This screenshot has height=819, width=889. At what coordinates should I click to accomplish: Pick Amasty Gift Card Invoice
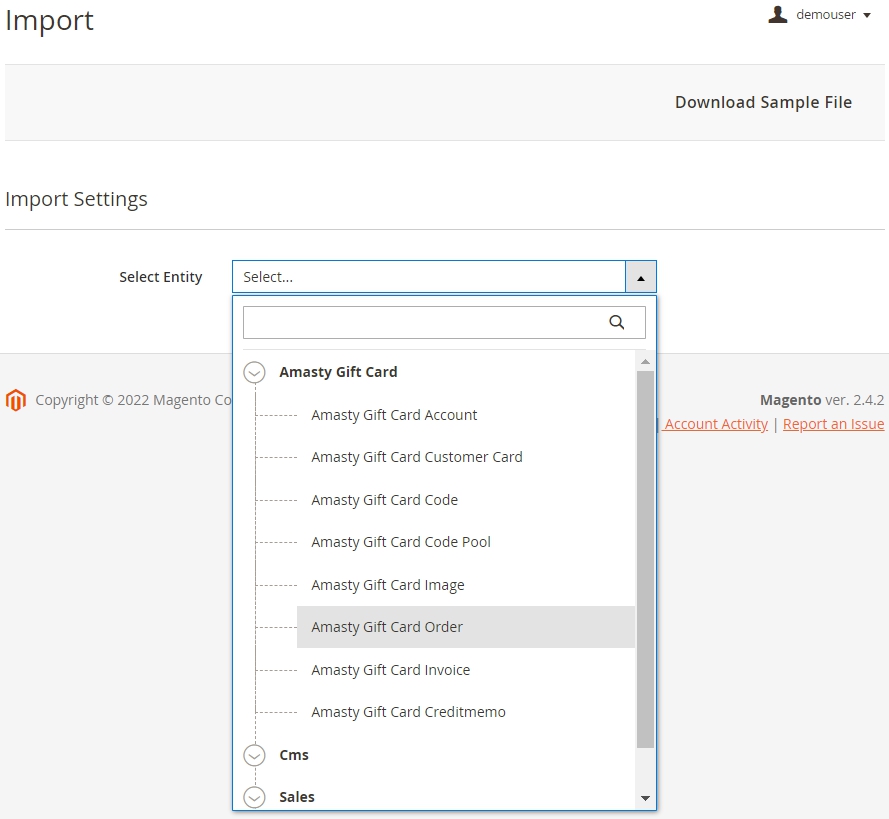(391, 670)
